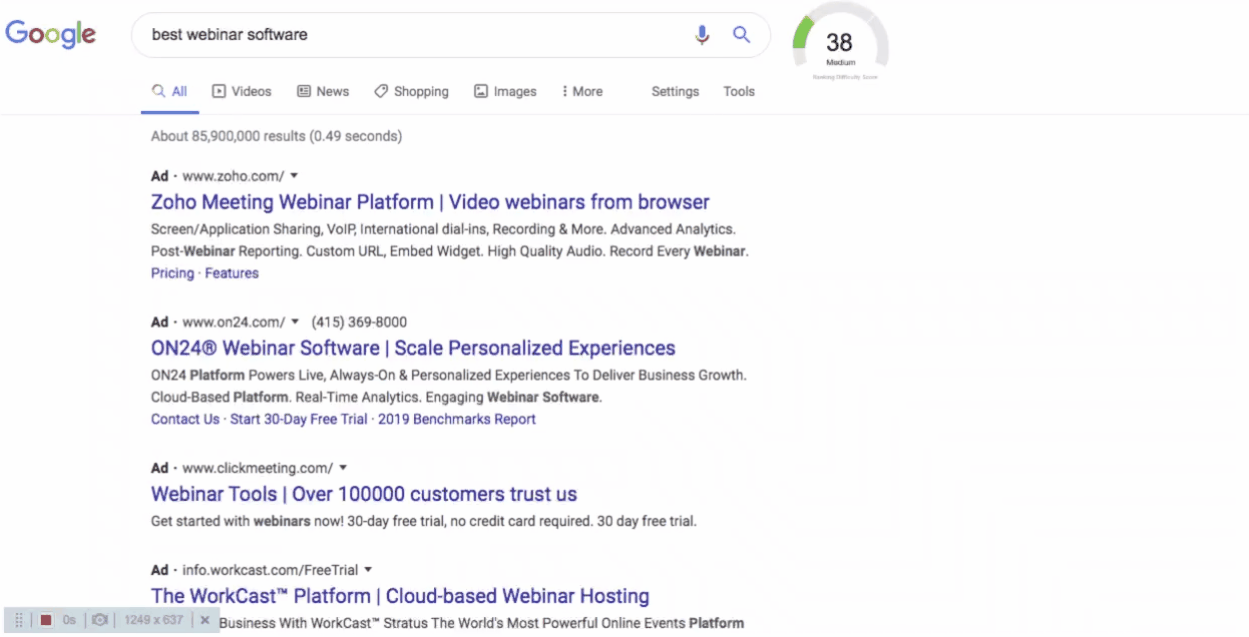
Task: Grab the recording toolbar drag handle
Action: (x=19, y=620)
